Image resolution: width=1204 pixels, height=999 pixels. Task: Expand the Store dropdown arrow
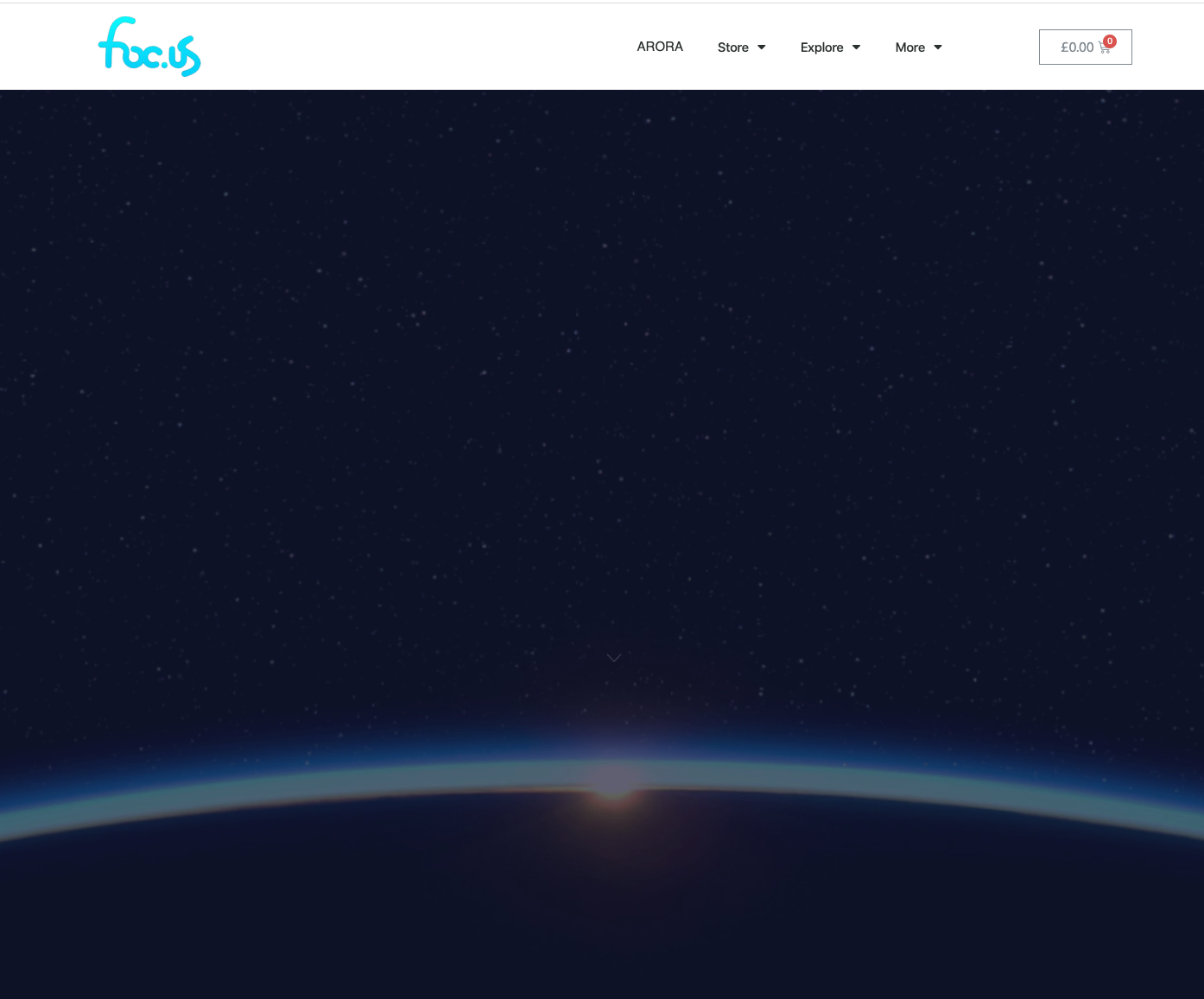[762, 47]
